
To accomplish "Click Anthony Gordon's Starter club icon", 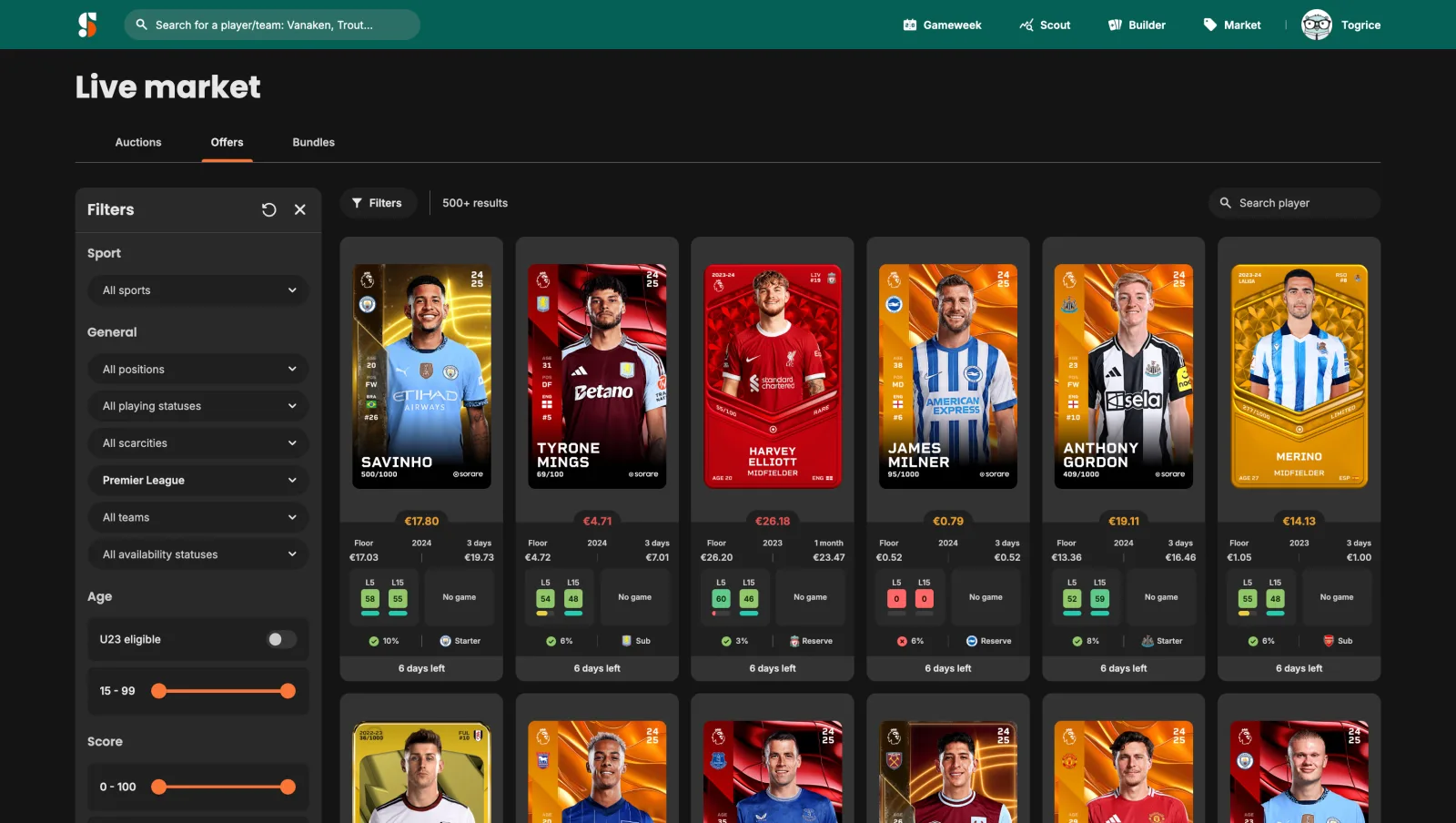I will pyautogui.click(x=1148, y=641).
